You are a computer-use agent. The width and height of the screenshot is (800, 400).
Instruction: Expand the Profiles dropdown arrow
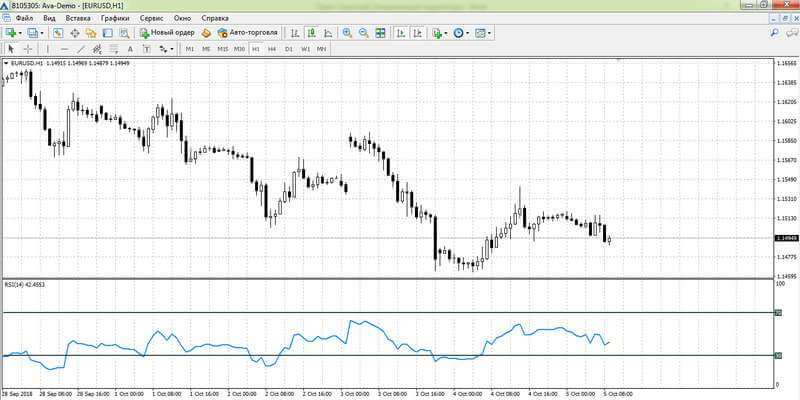pos(42,33)
